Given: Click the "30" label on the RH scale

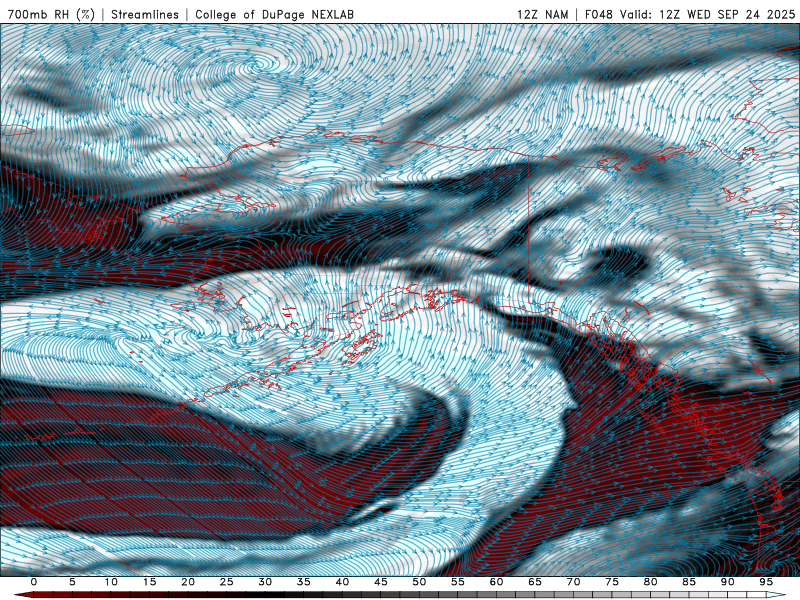Looking at the screenshot, I should (265, 582).
